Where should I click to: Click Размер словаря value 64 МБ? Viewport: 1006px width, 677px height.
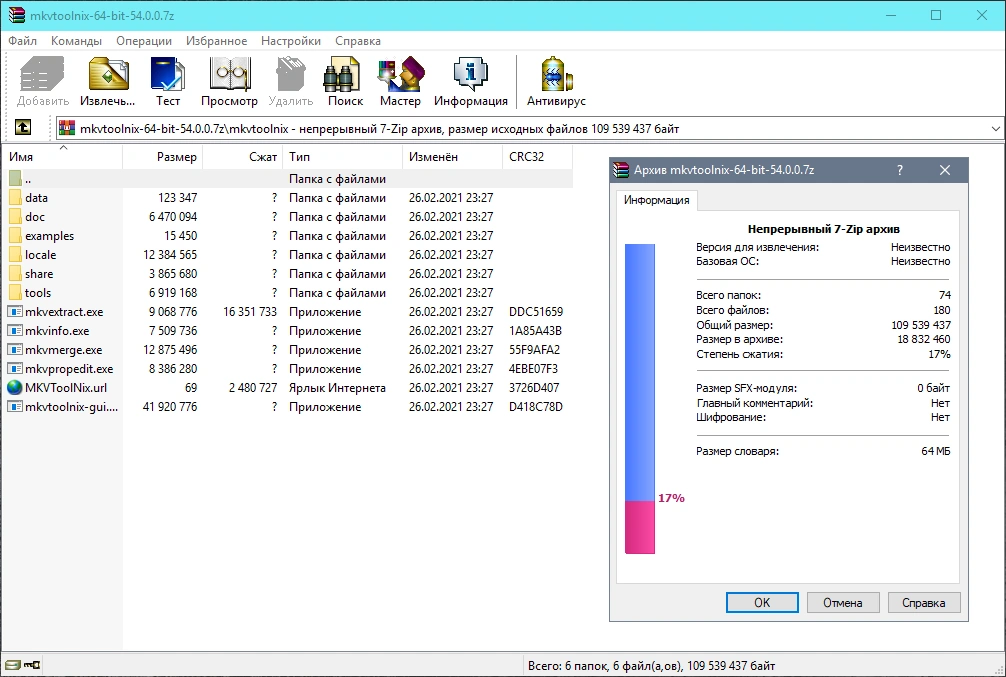[x=935, y=451]
